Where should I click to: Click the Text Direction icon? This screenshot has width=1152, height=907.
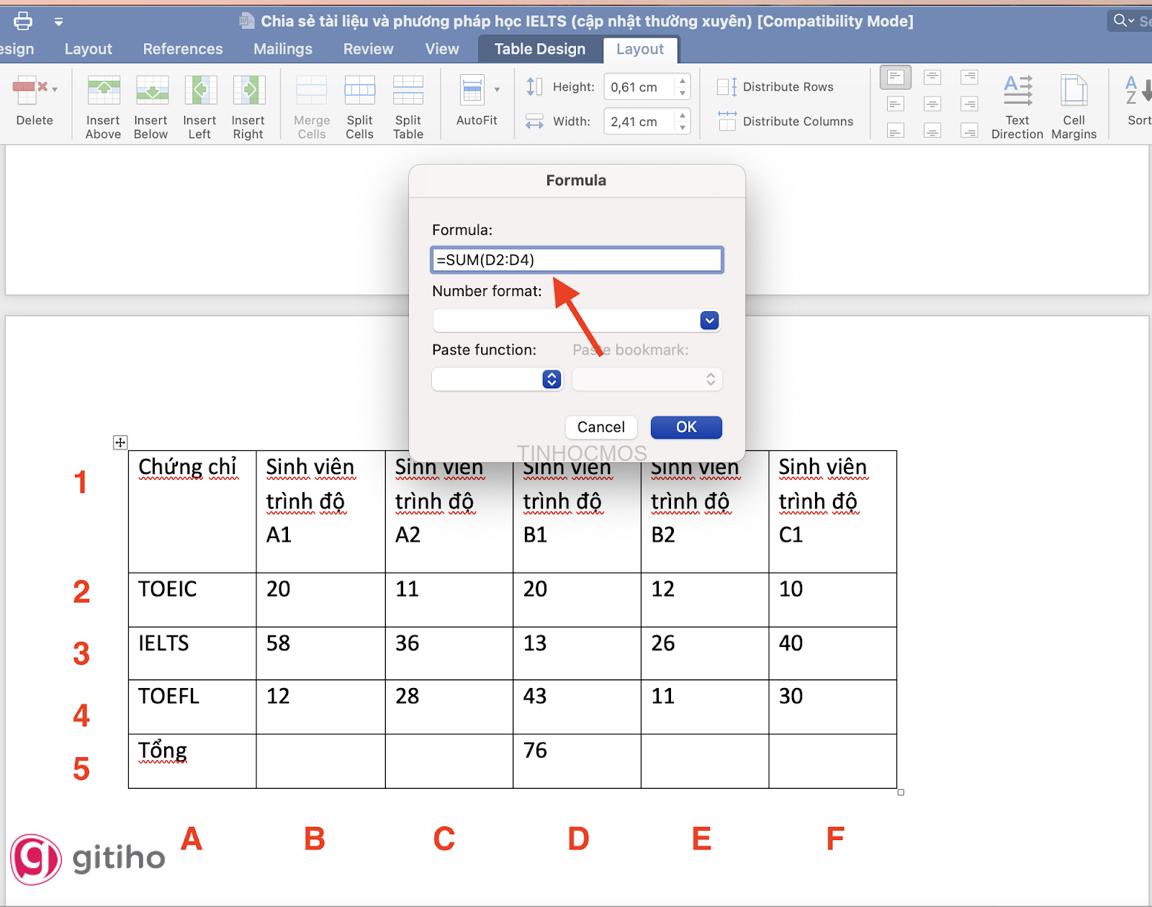click(x=1017, y=92)
